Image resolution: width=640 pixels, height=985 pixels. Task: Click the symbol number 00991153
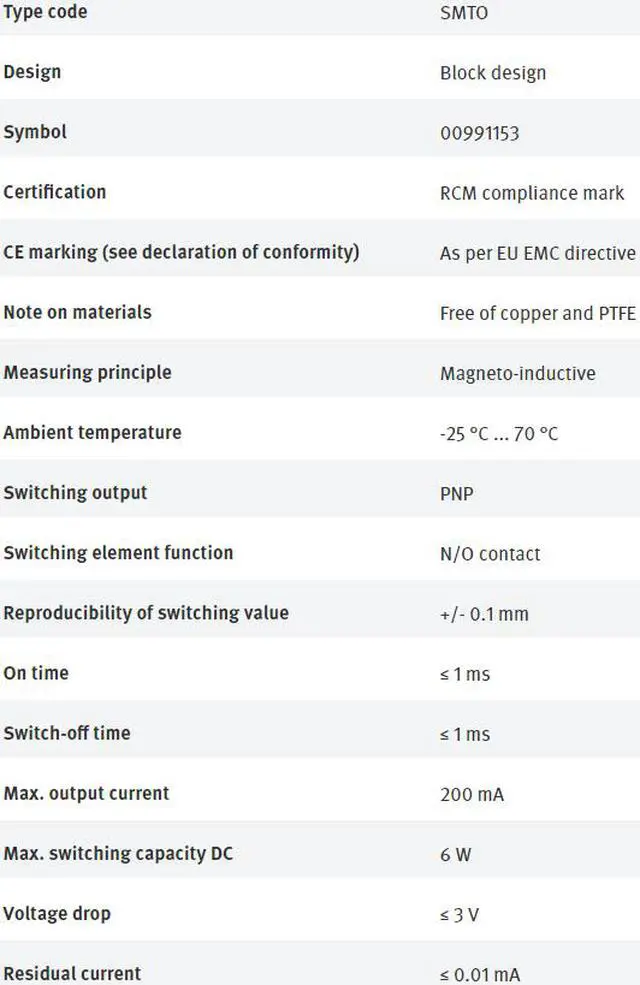pos(480,133)
